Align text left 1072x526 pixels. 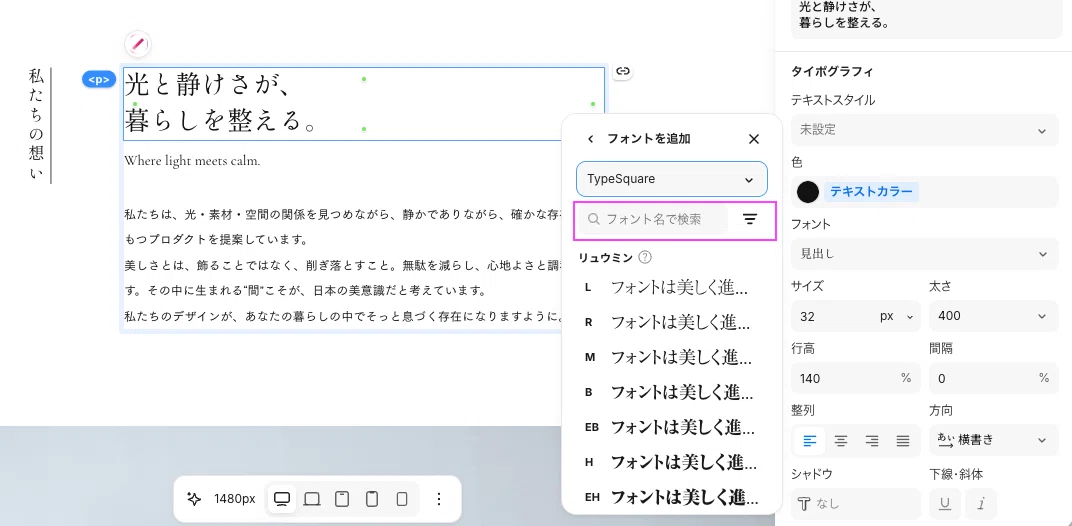coord(810,441)
